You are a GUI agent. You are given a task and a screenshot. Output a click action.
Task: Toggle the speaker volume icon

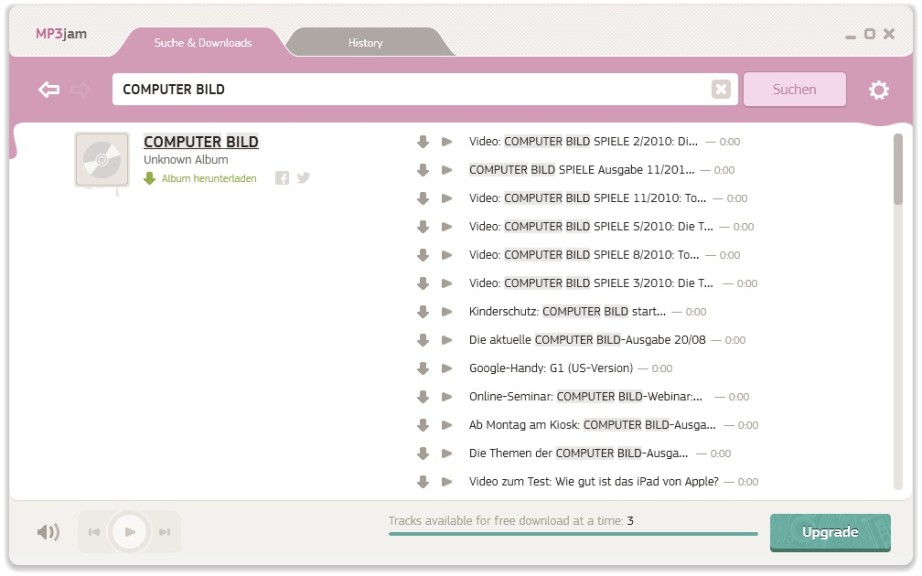48,532
